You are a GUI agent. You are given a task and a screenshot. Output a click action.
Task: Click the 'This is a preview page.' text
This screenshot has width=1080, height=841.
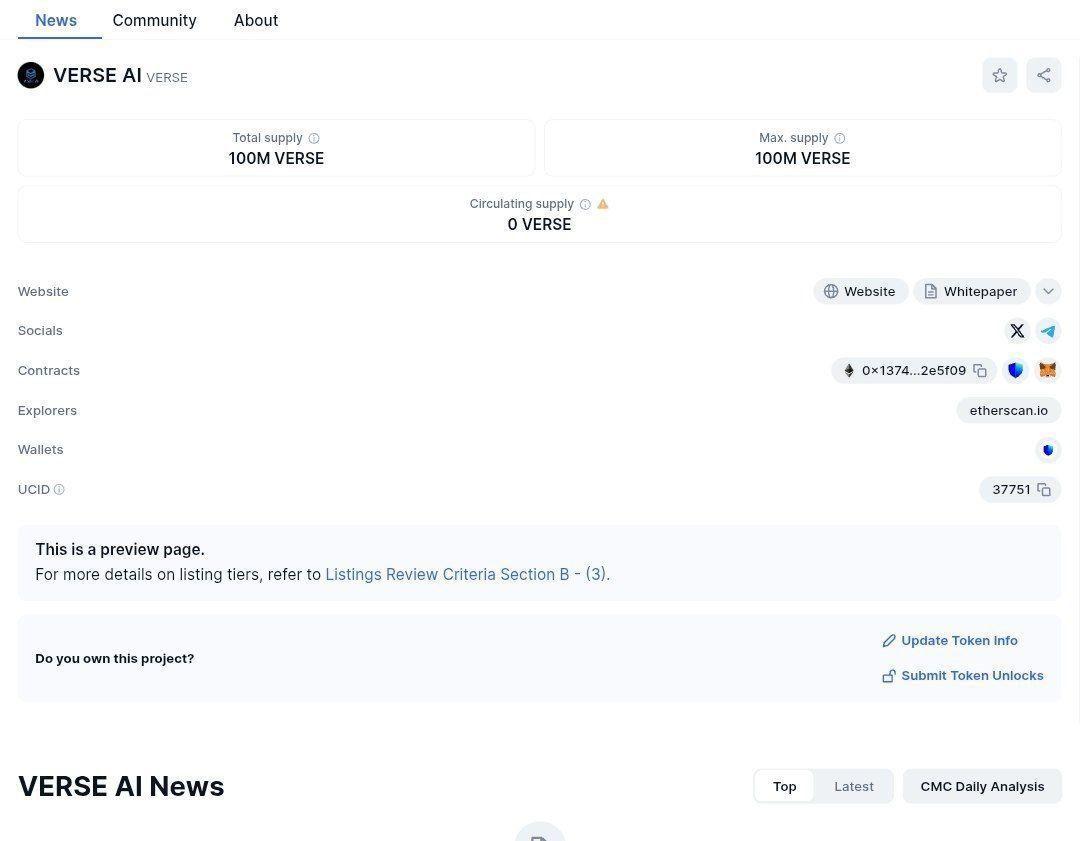click(120, 550)
